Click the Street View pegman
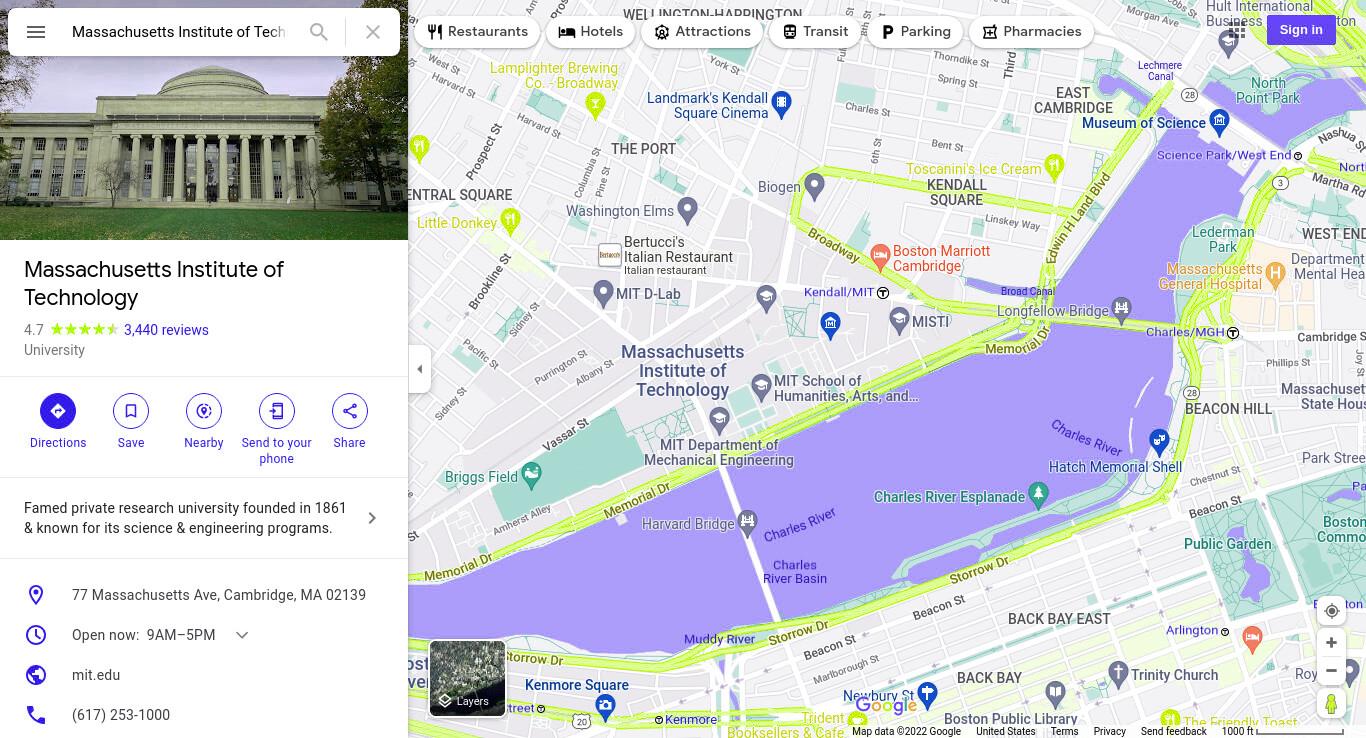1366x738 pixels. click(1331, 704)
